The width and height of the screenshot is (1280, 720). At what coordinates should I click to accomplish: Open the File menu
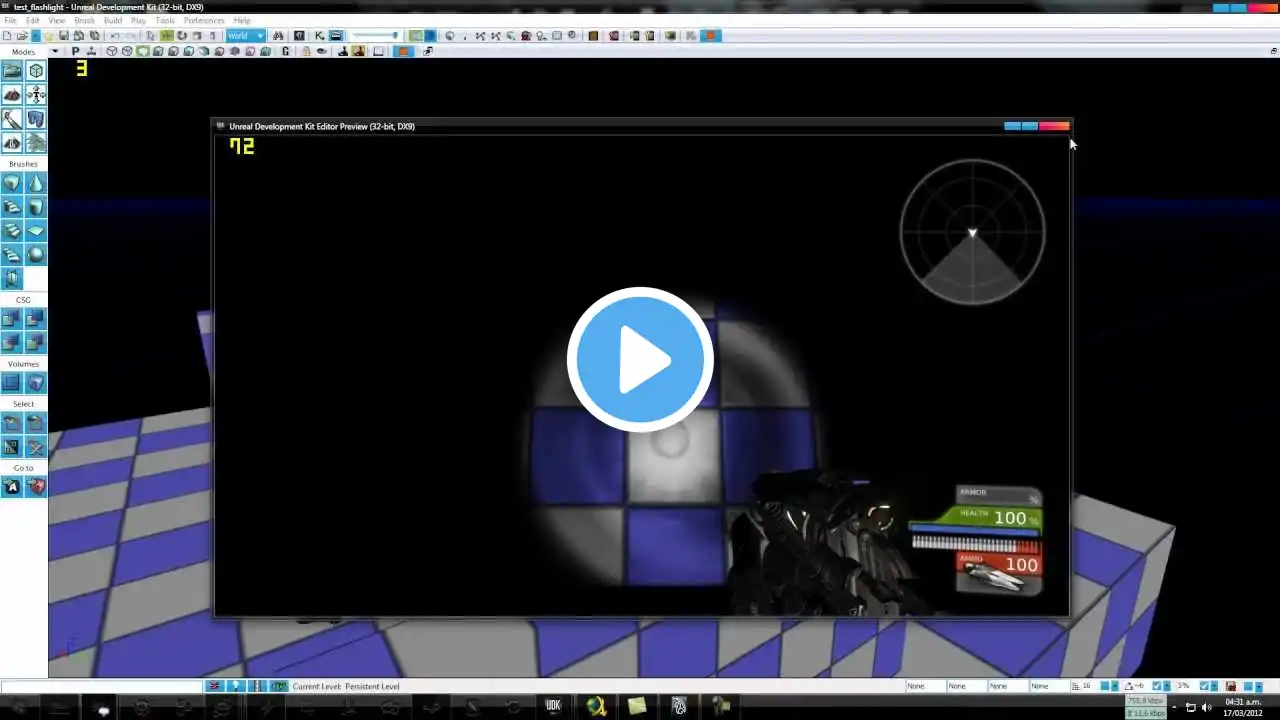pyautogui.click(x=10, y=20)
